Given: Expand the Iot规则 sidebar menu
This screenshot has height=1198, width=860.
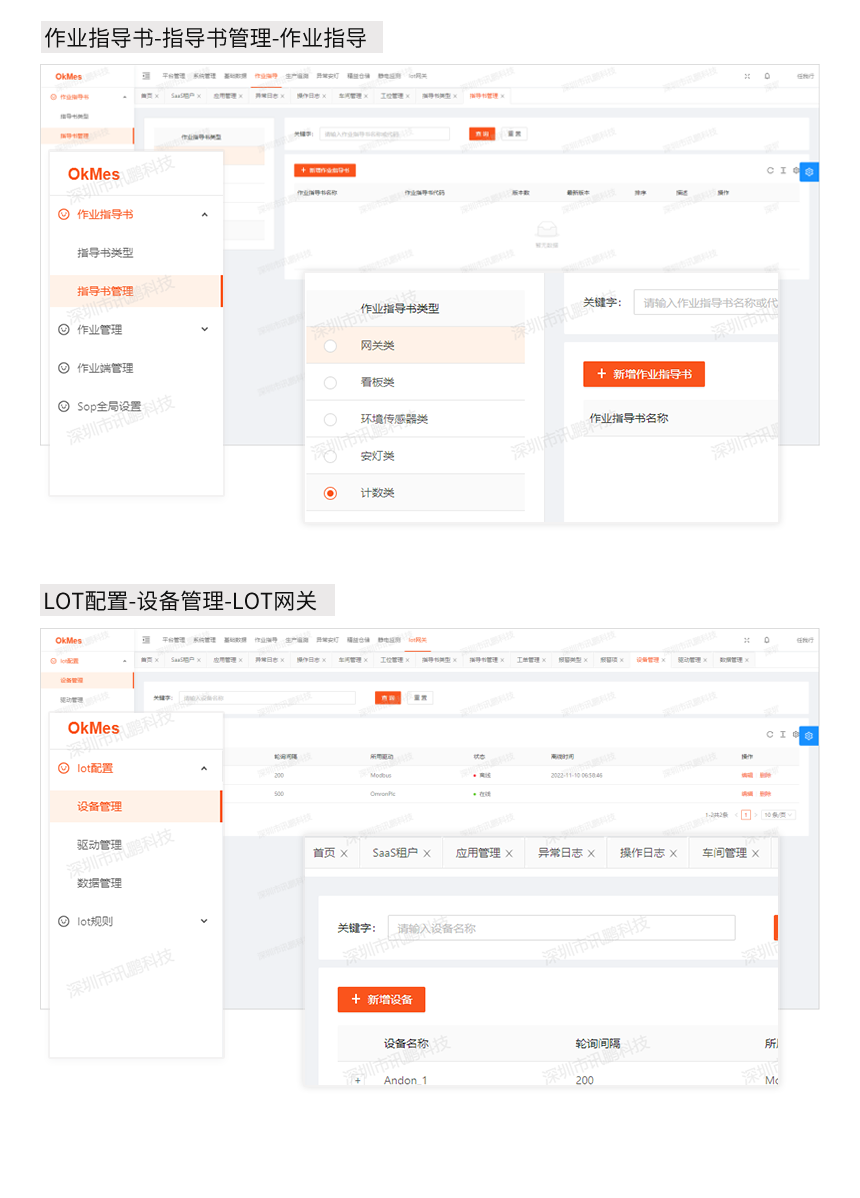Looking at the screenshot, I should [204, 920].
